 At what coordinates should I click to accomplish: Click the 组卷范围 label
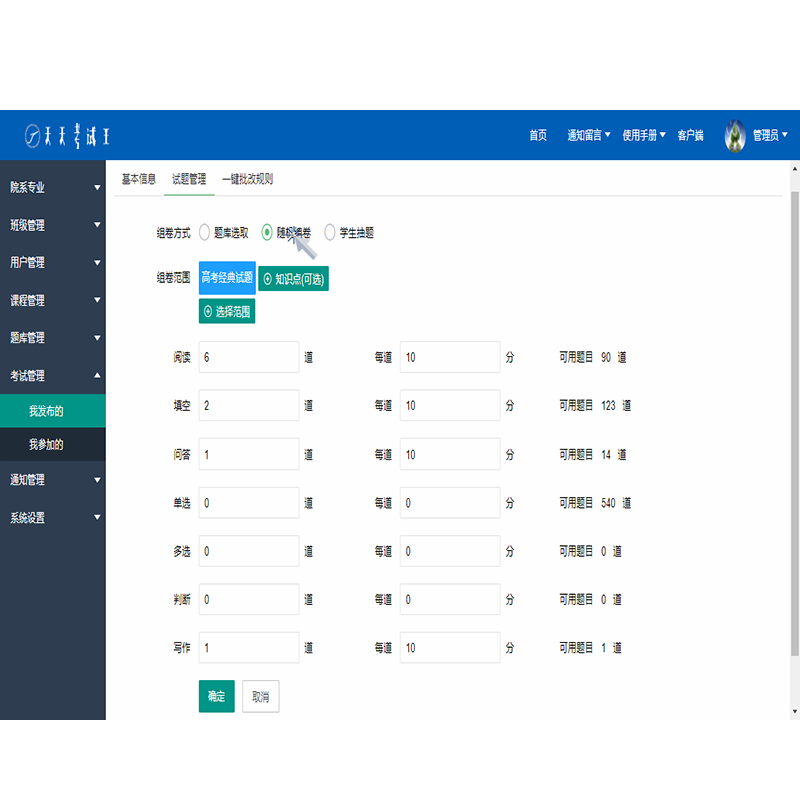[173, 278]
